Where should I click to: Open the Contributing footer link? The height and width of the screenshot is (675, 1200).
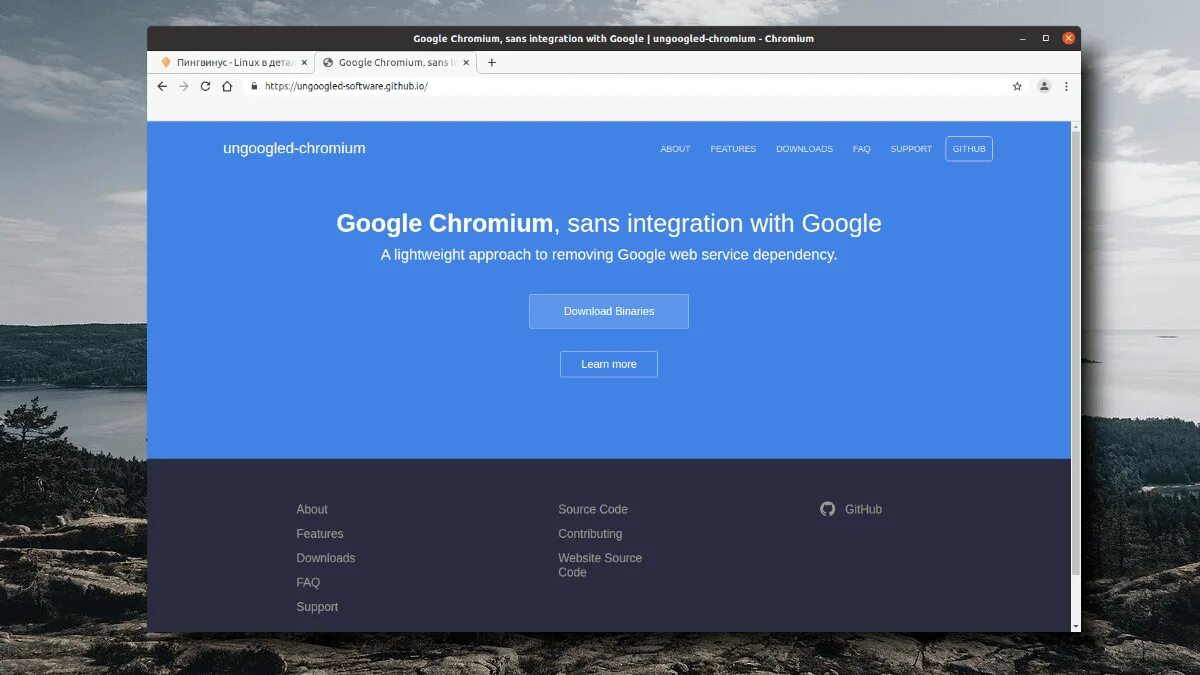pyautogui.click(x=590, y=534)
